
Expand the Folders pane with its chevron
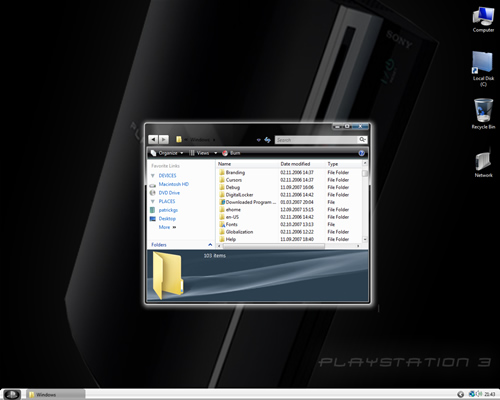click(x=210, y=245)
